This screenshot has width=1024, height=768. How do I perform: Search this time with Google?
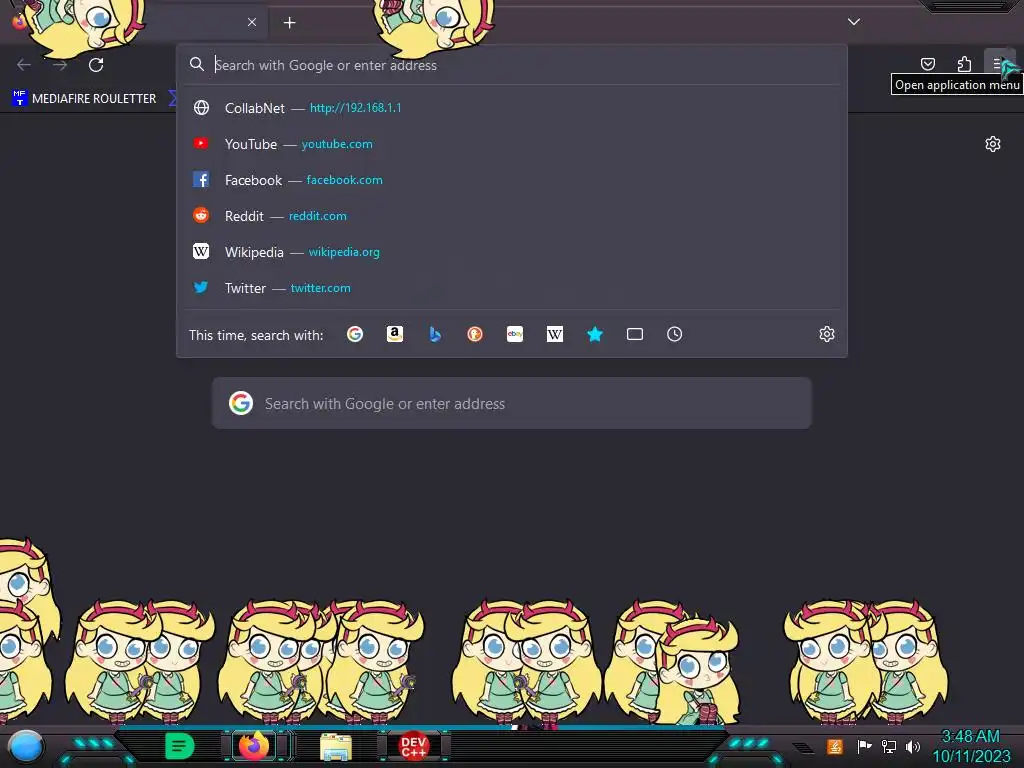355,334
